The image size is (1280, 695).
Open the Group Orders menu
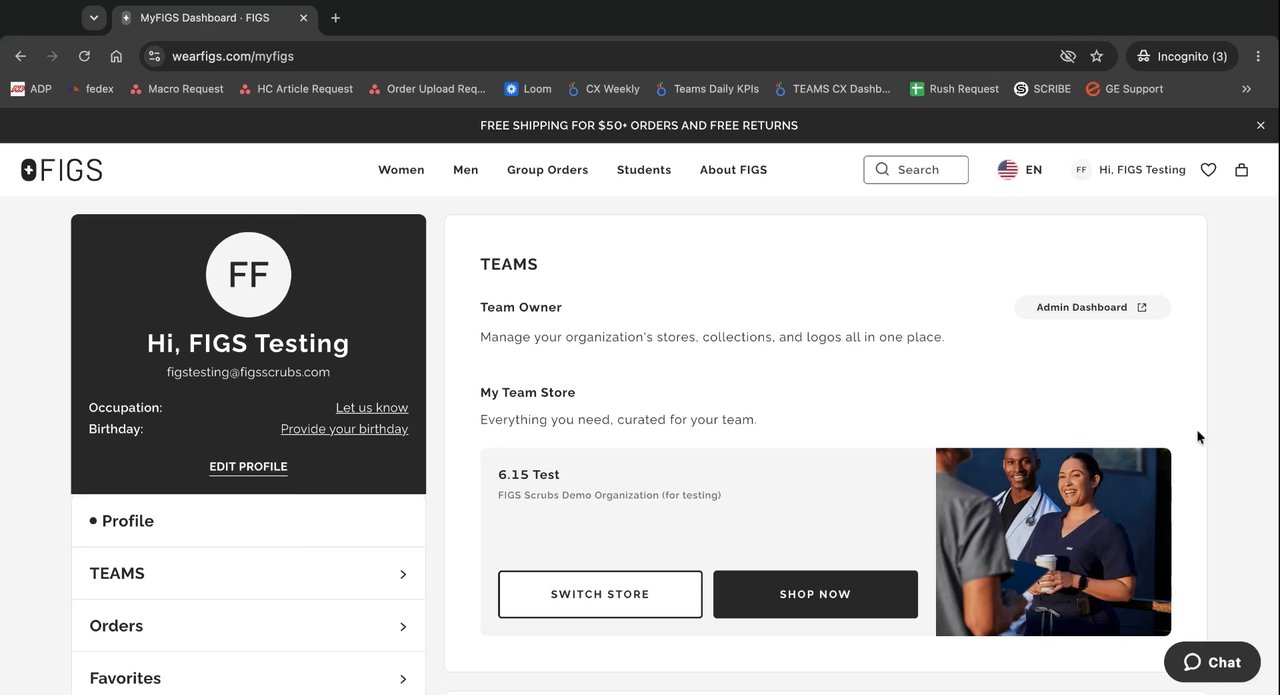547,170
